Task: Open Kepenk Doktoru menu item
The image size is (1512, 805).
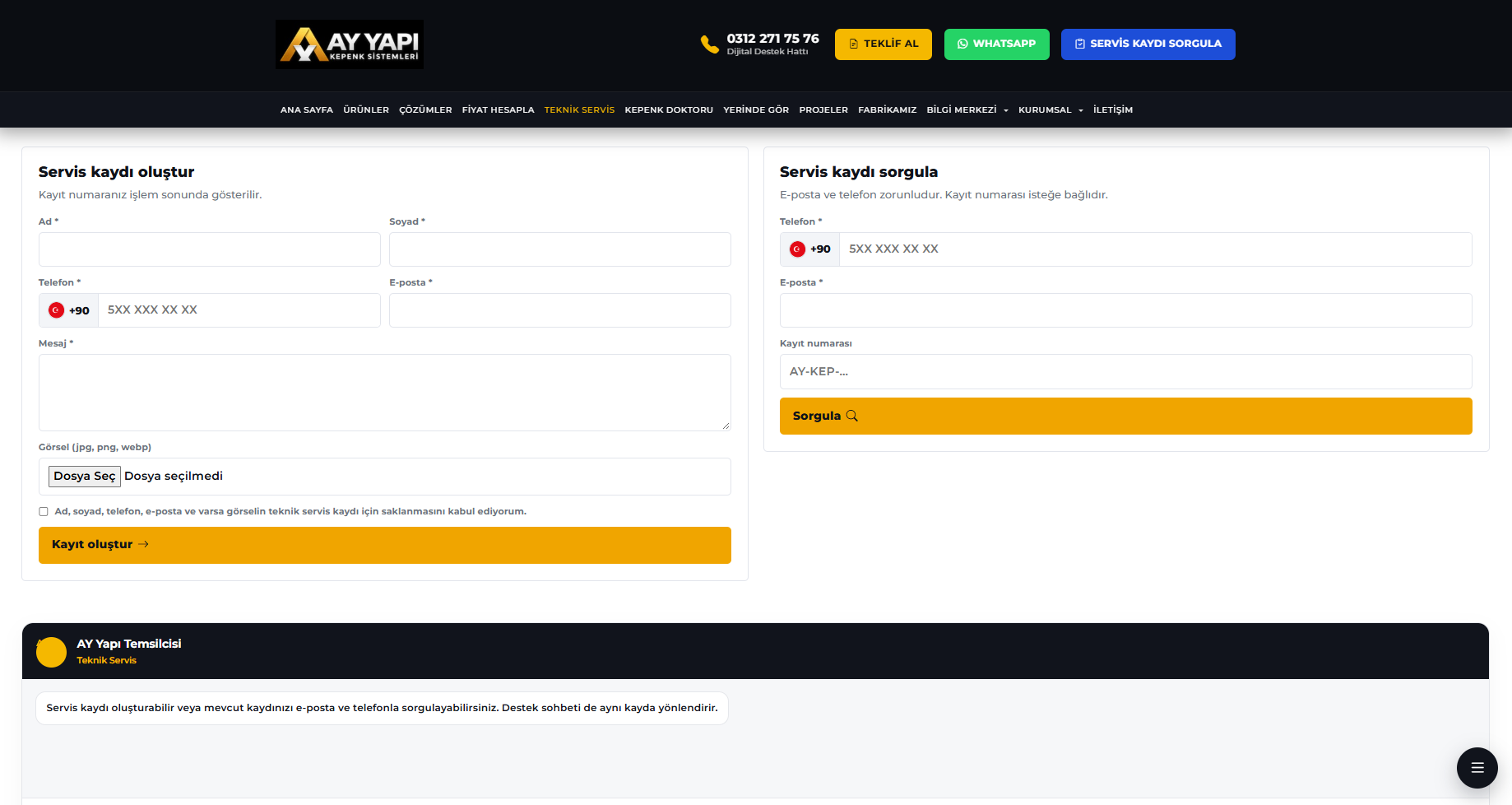Action: (x=669, y=109)
